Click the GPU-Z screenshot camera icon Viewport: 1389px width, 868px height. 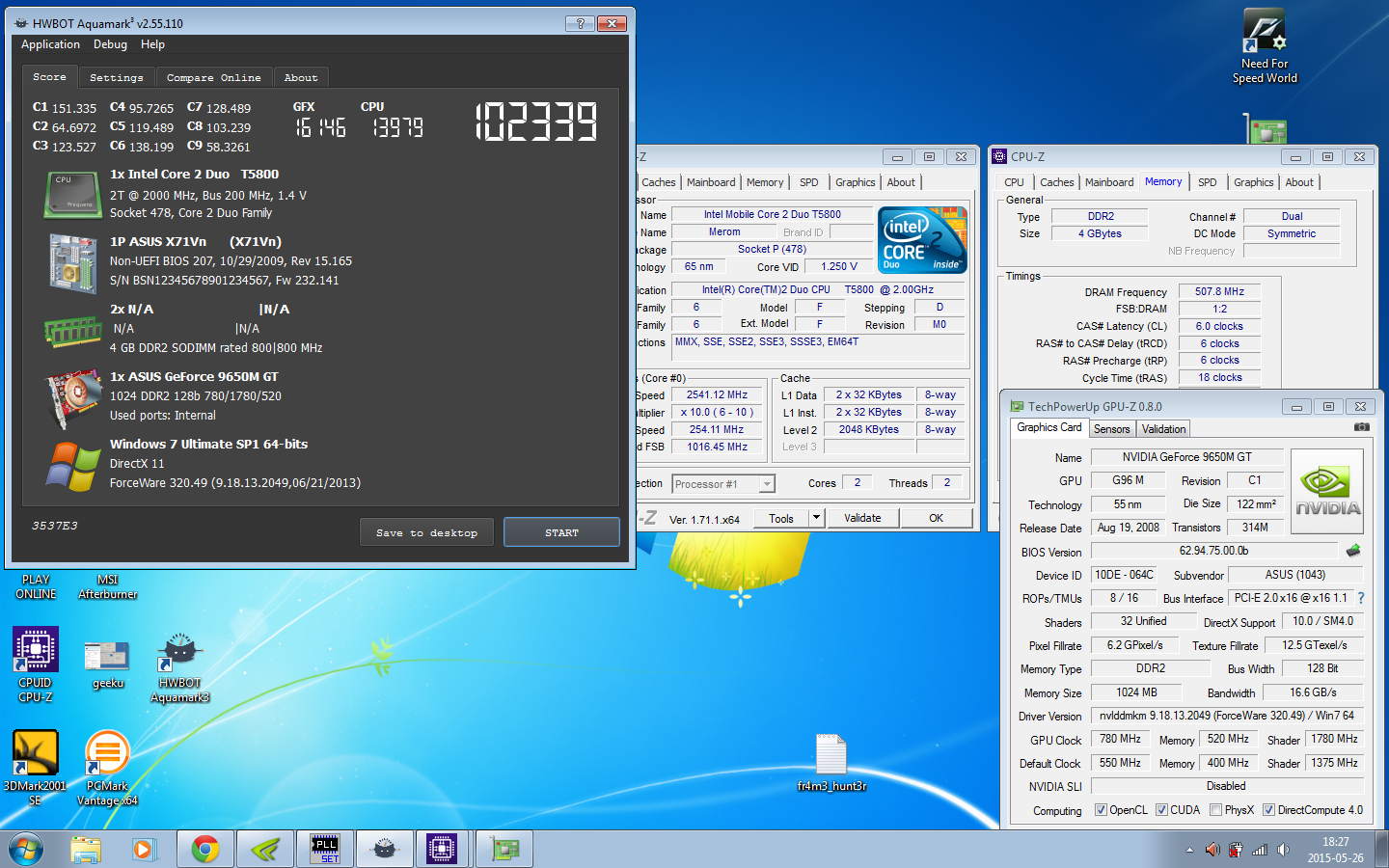coord(1361,426)
